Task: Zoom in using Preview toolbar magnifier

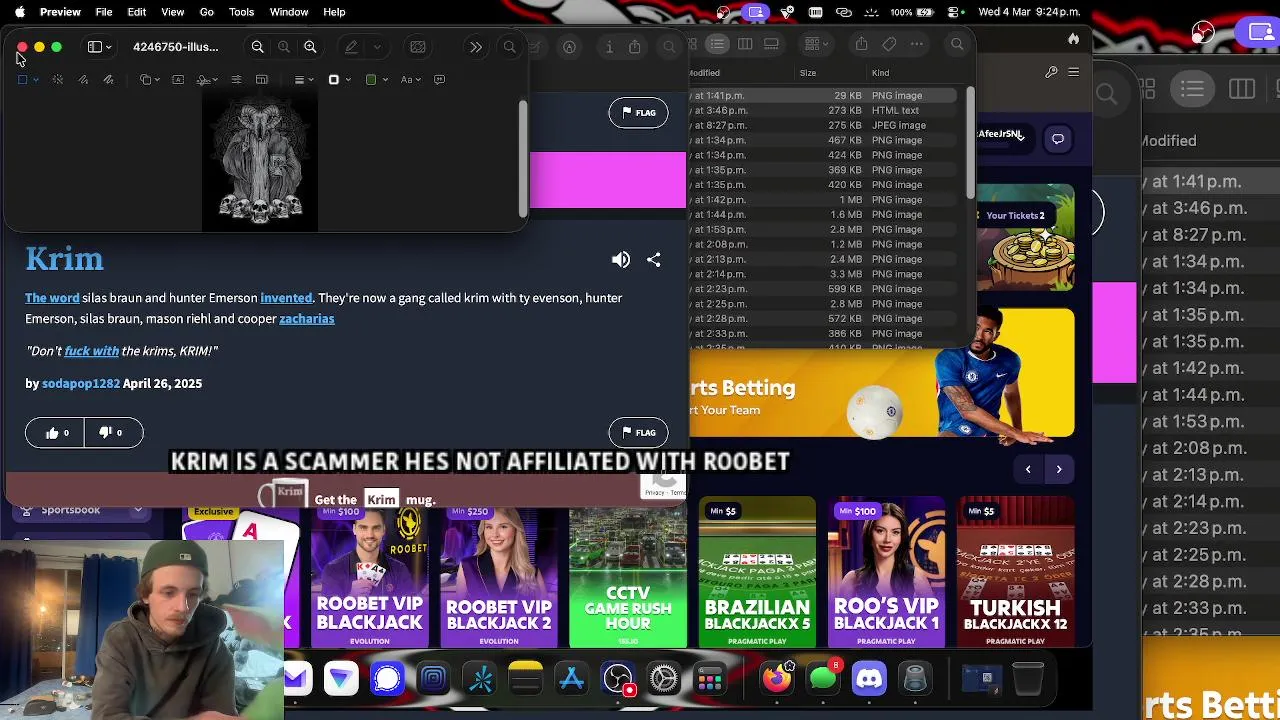Action: click(310, 47)
